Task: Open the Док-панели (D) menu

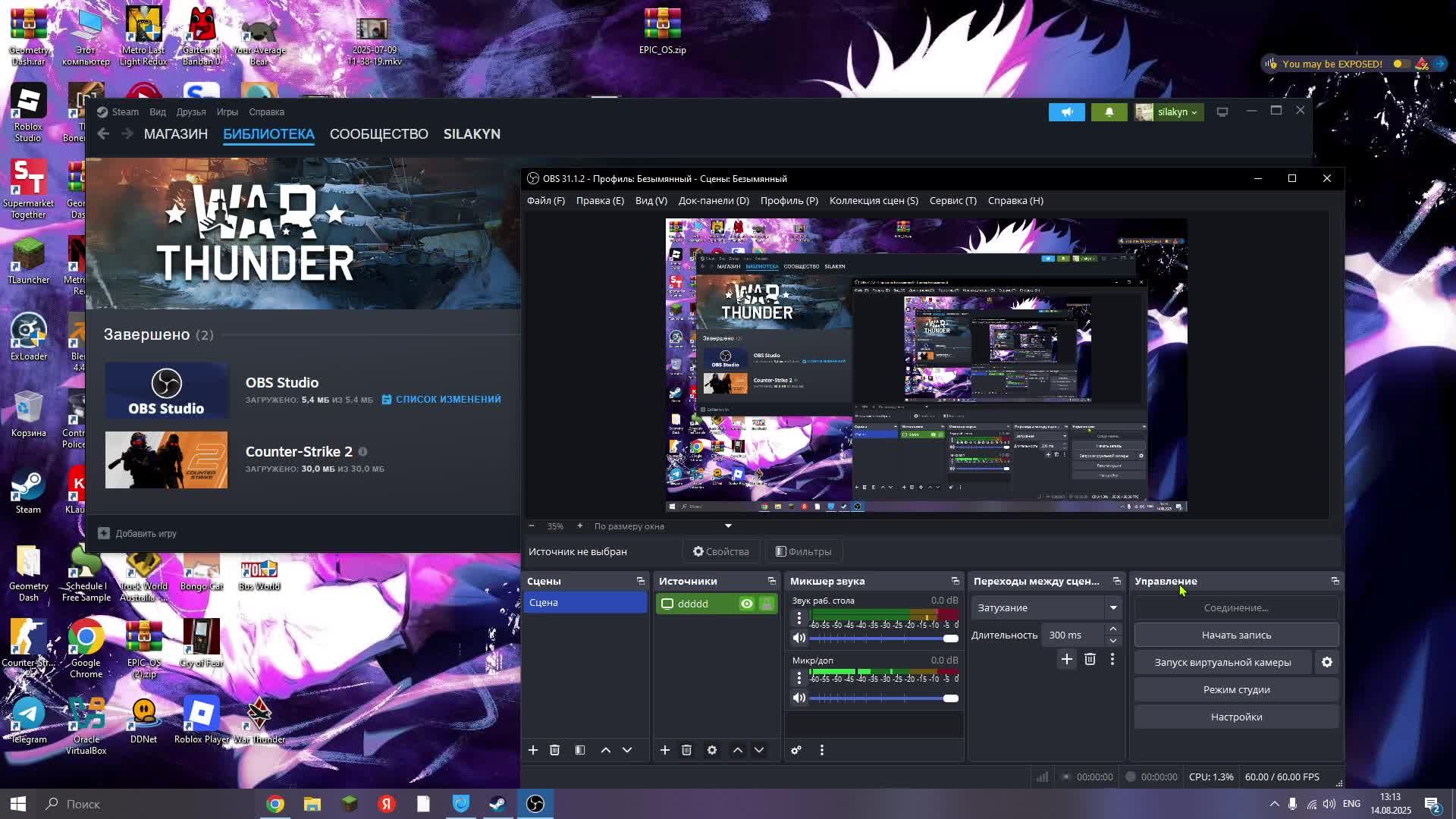Action: (x=713, y=200)
